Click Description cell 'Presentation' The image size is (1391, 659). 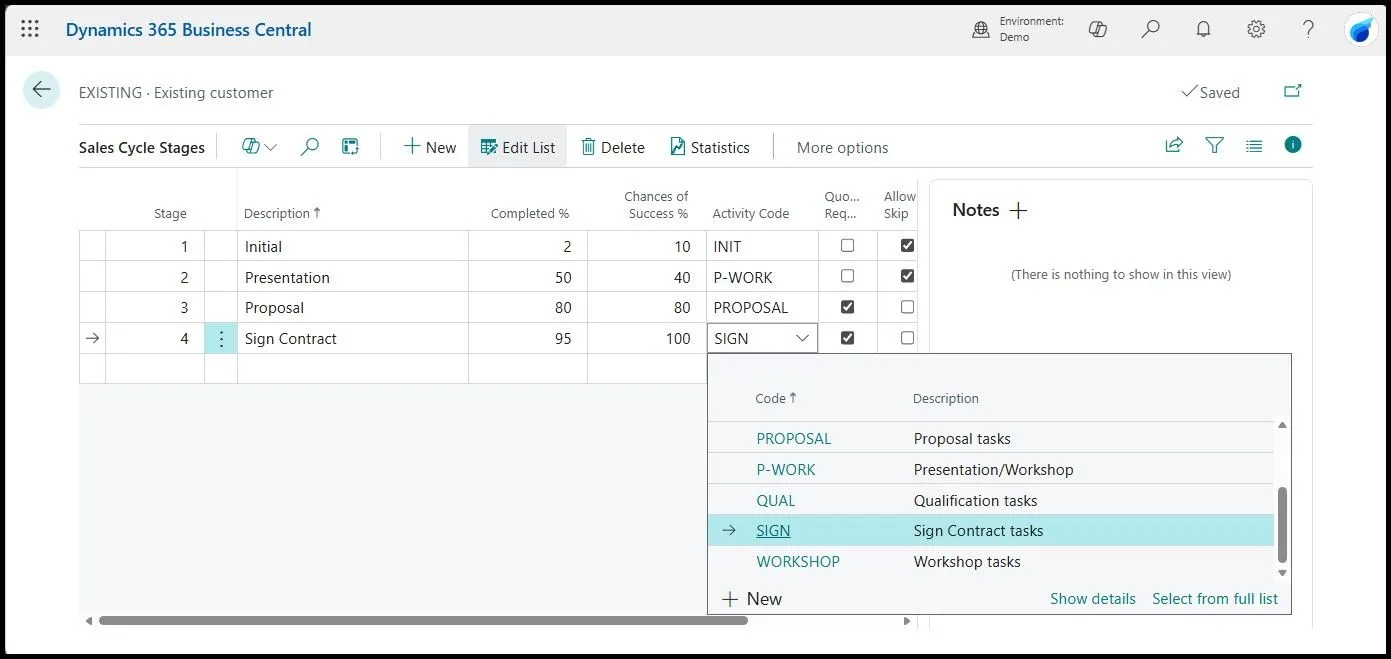pyautogui.click(x=353, y=277)
